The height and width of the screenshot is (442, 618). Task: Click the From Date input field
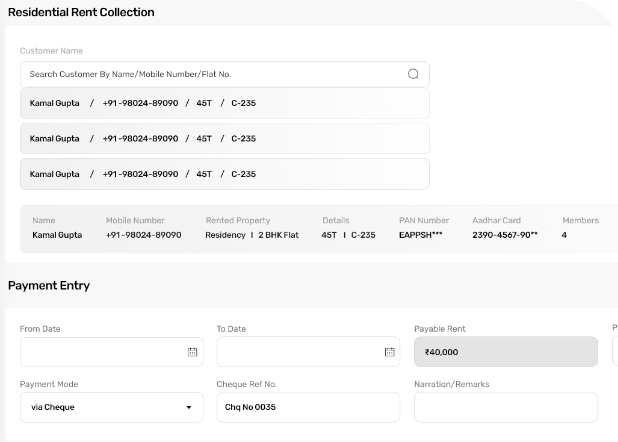tap(112, 352)
